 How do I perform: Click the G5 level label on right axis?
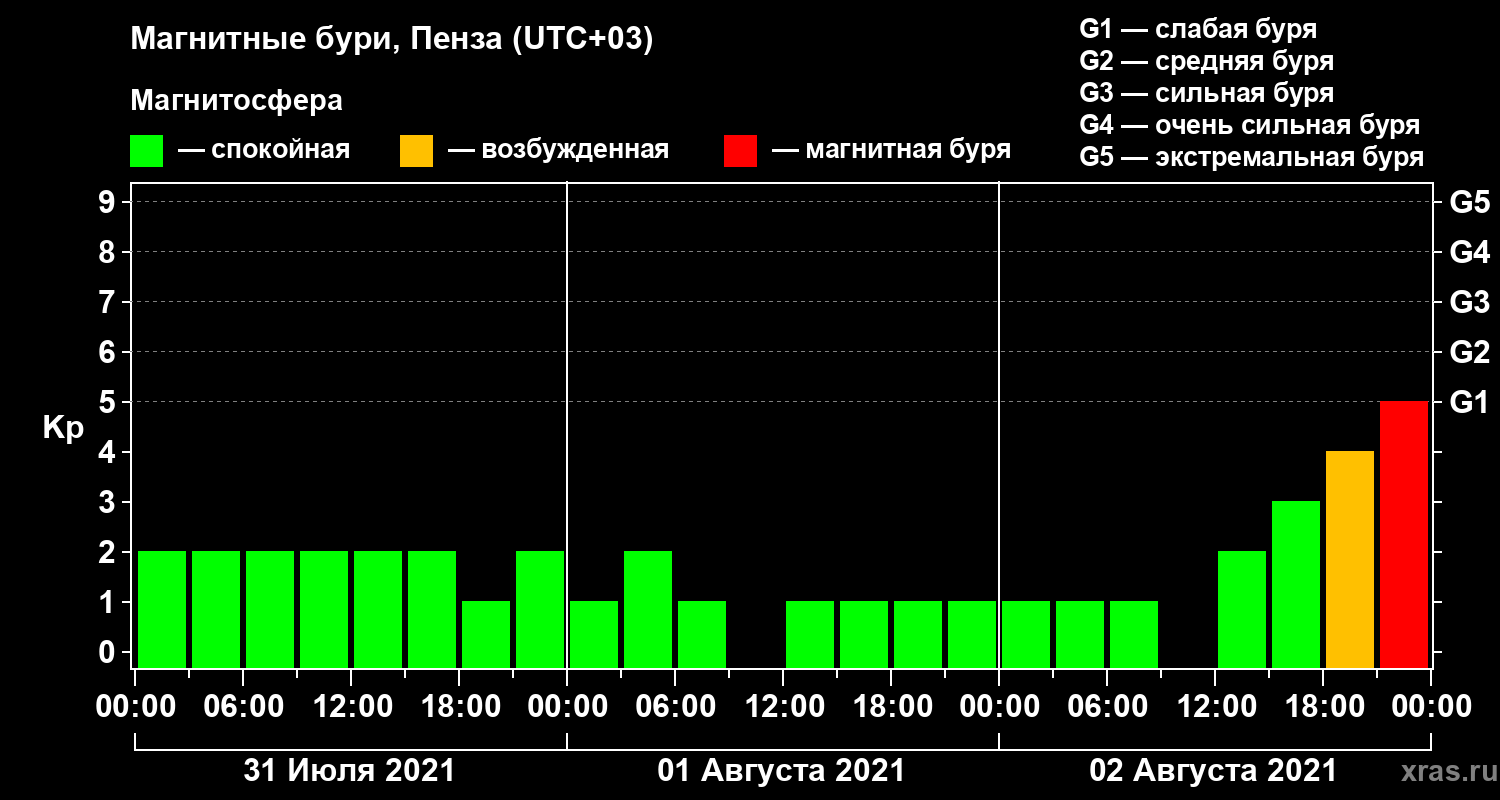coord(1469,202)
